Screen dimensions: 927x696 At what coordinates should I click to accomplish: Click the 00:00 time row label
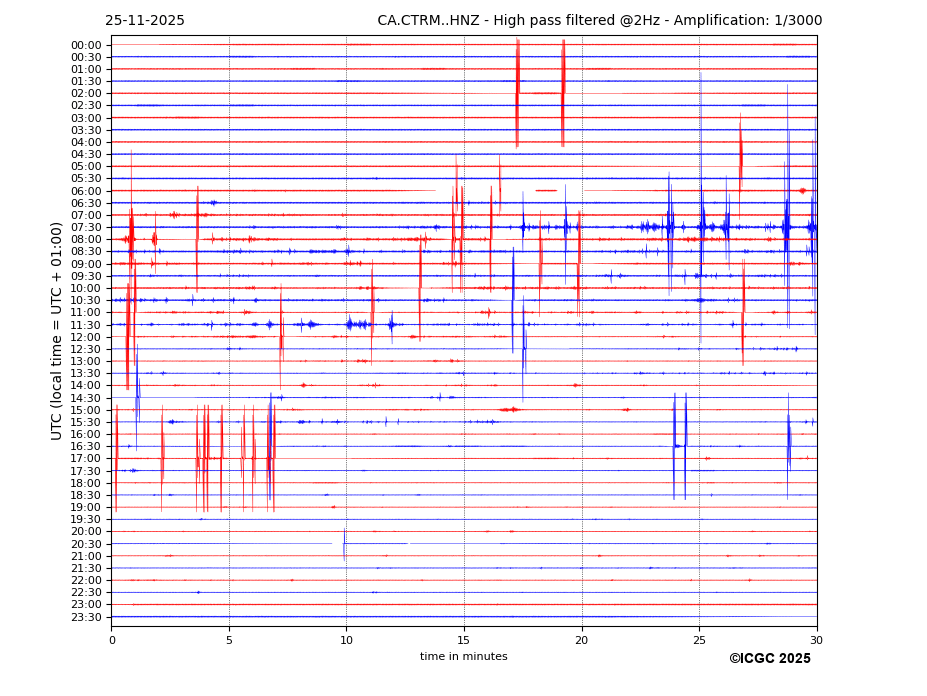[x=86, y=45]
